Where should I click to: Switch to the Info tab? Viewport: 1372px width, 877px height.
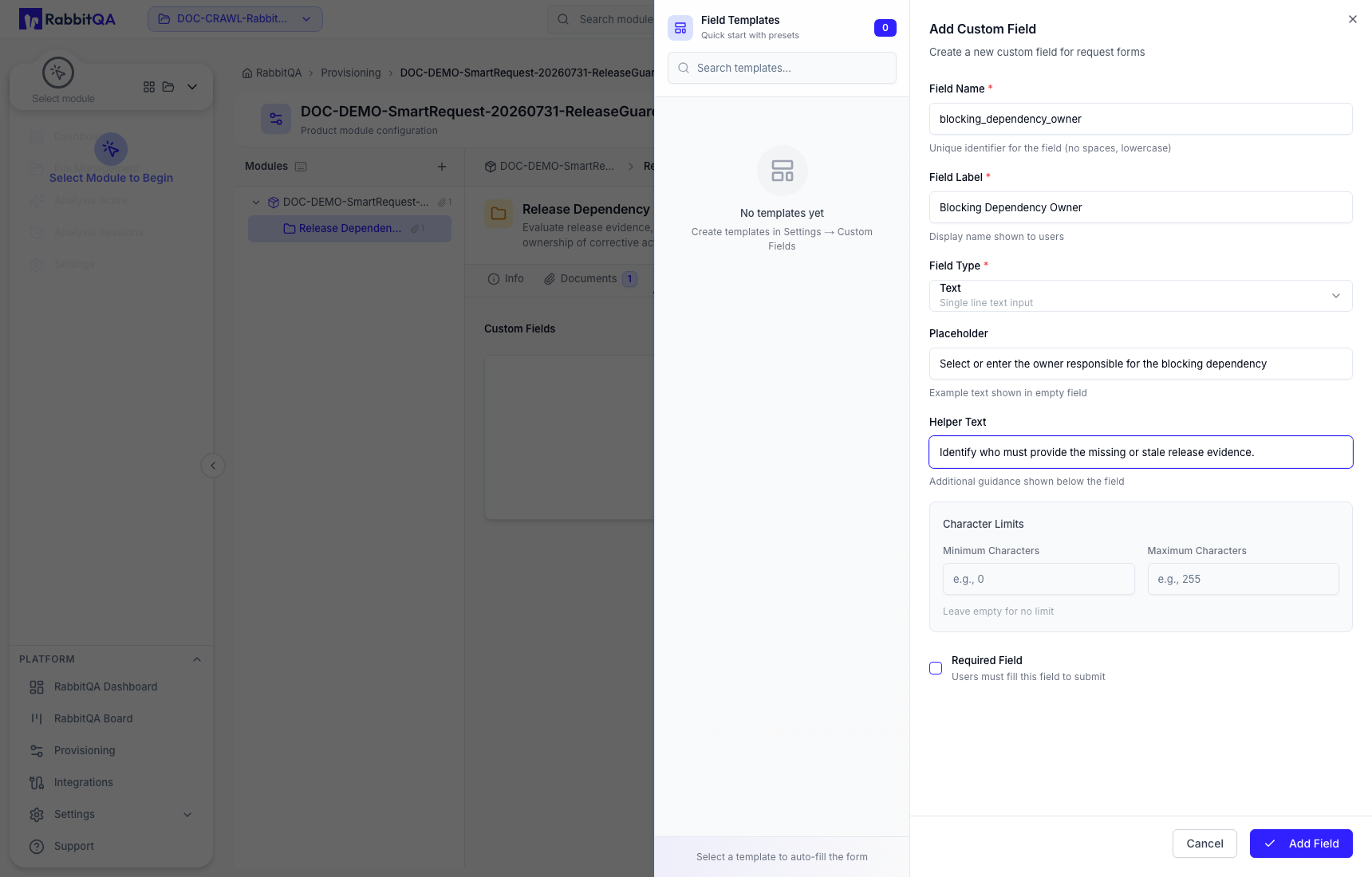click(506, 278)
